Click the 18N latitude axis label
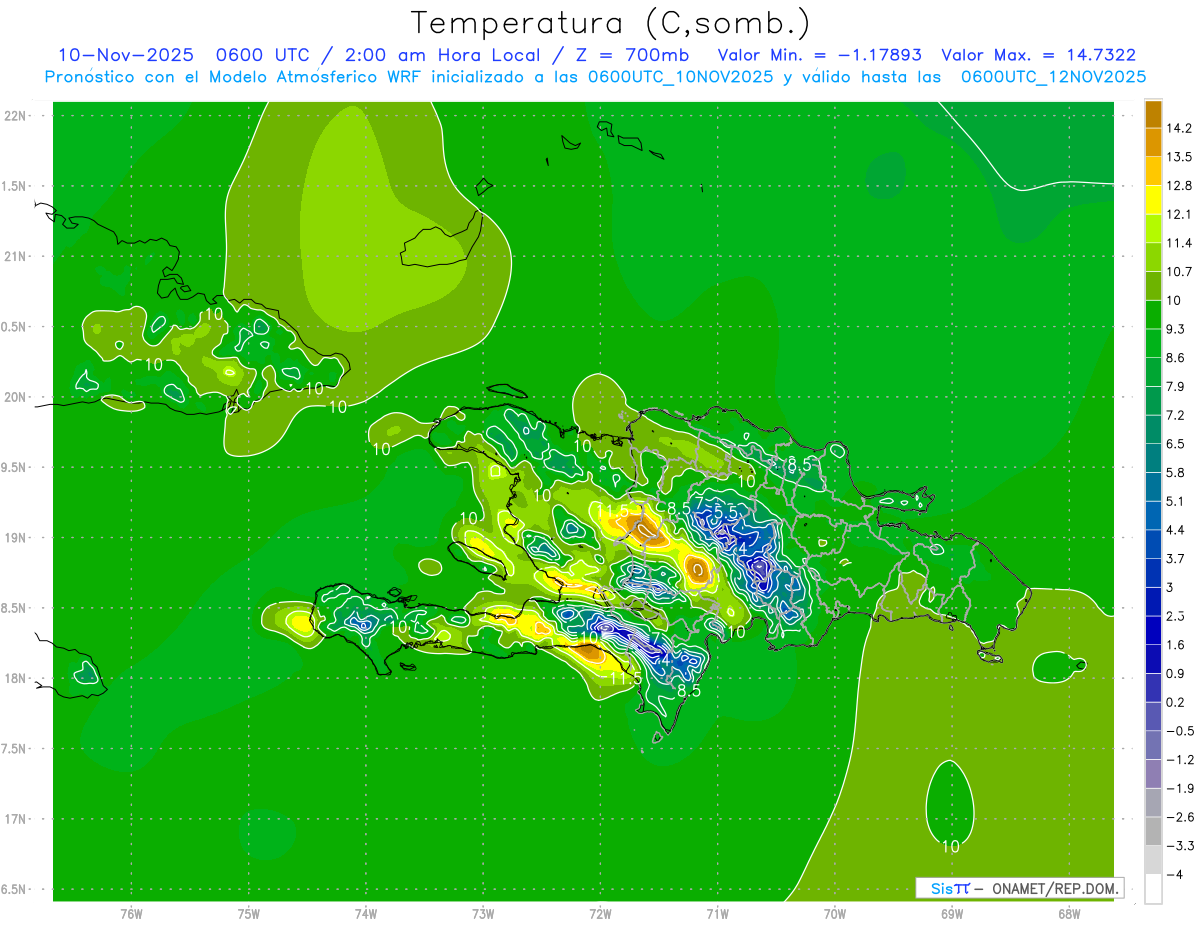The width and height of the screenshot is (1200, 927). tap(15, 678)
